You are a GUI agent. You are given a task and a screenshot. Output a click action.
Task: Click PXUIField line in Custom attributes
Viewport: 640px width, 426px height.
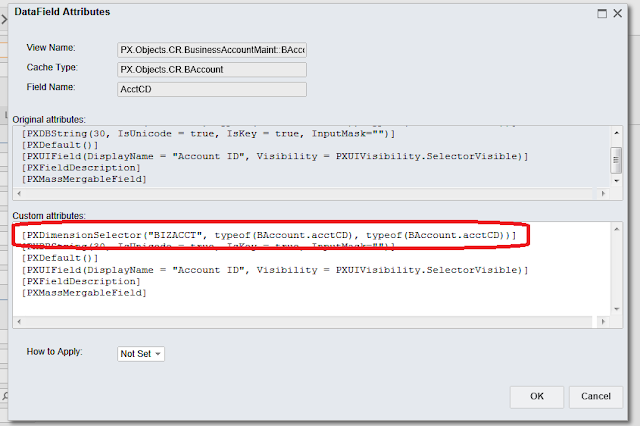pos(275,270)
